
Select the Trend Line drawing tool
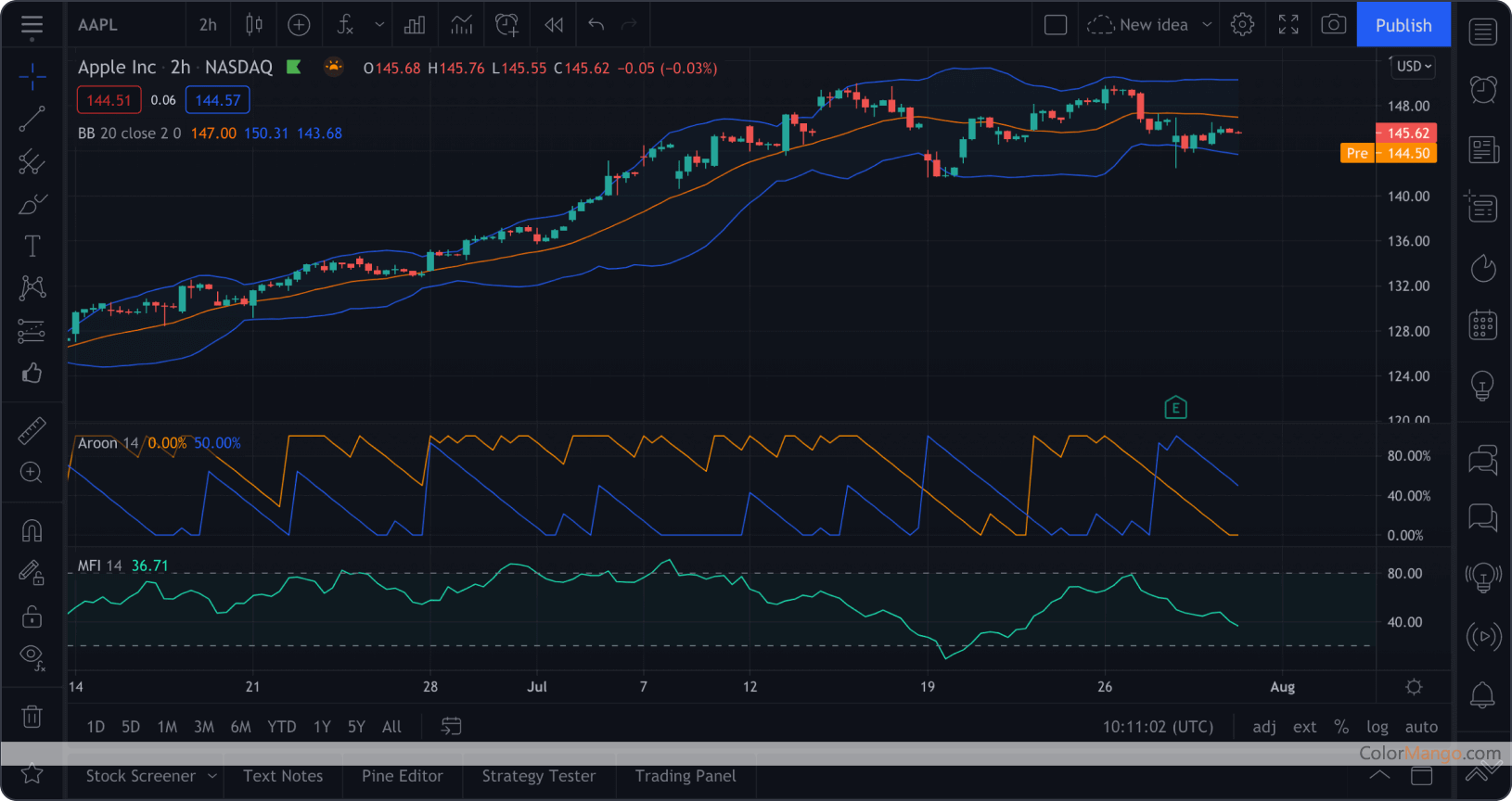pos(32,119)
